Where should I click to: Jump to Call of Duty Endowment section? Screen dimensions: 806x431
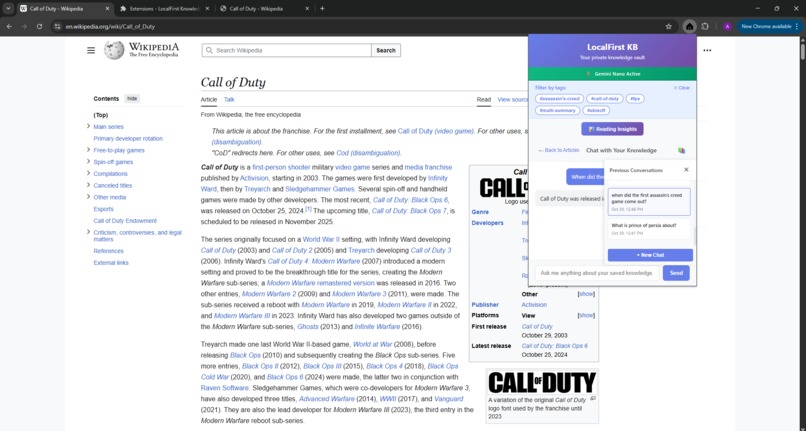125,221
